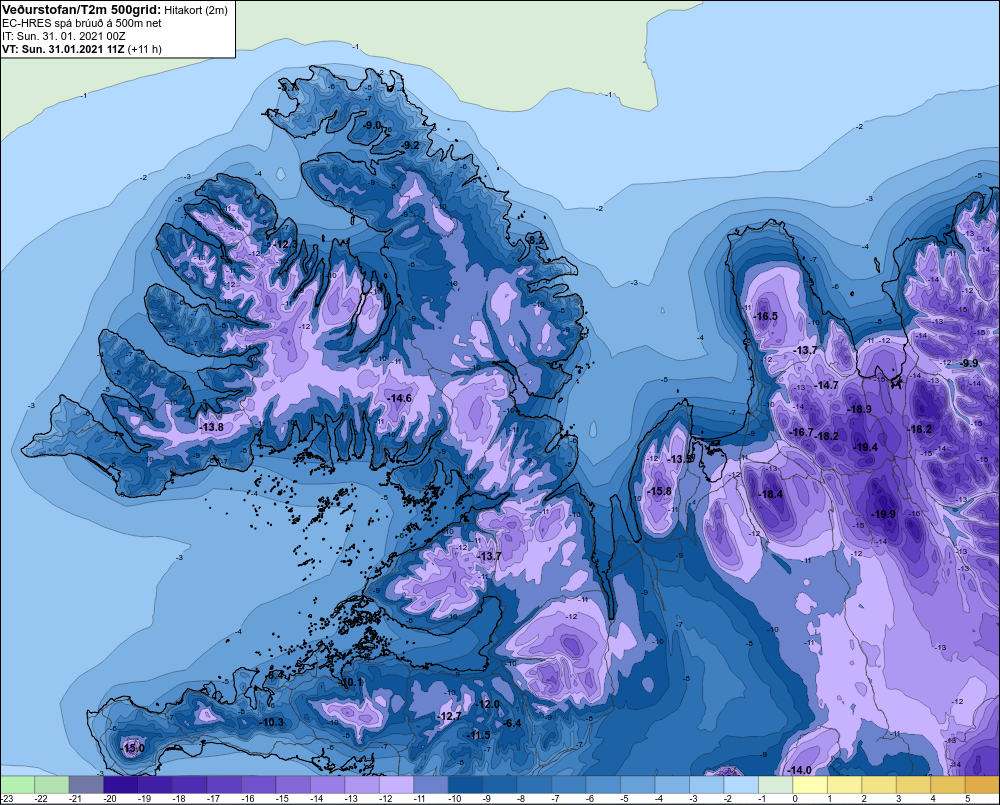This screenshot has width=1000, height=805.
Task: Select the -10.3 temperature label
Action: click(272, 722)
